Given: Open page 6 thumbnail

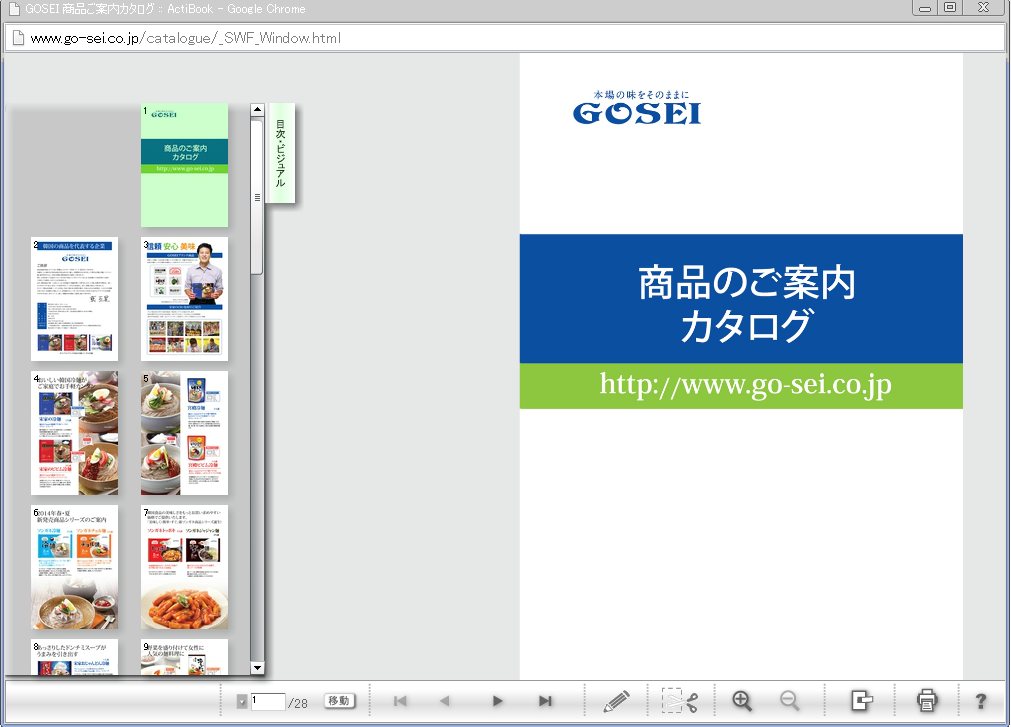Looking at the screenshot, I should coord(75,567).
